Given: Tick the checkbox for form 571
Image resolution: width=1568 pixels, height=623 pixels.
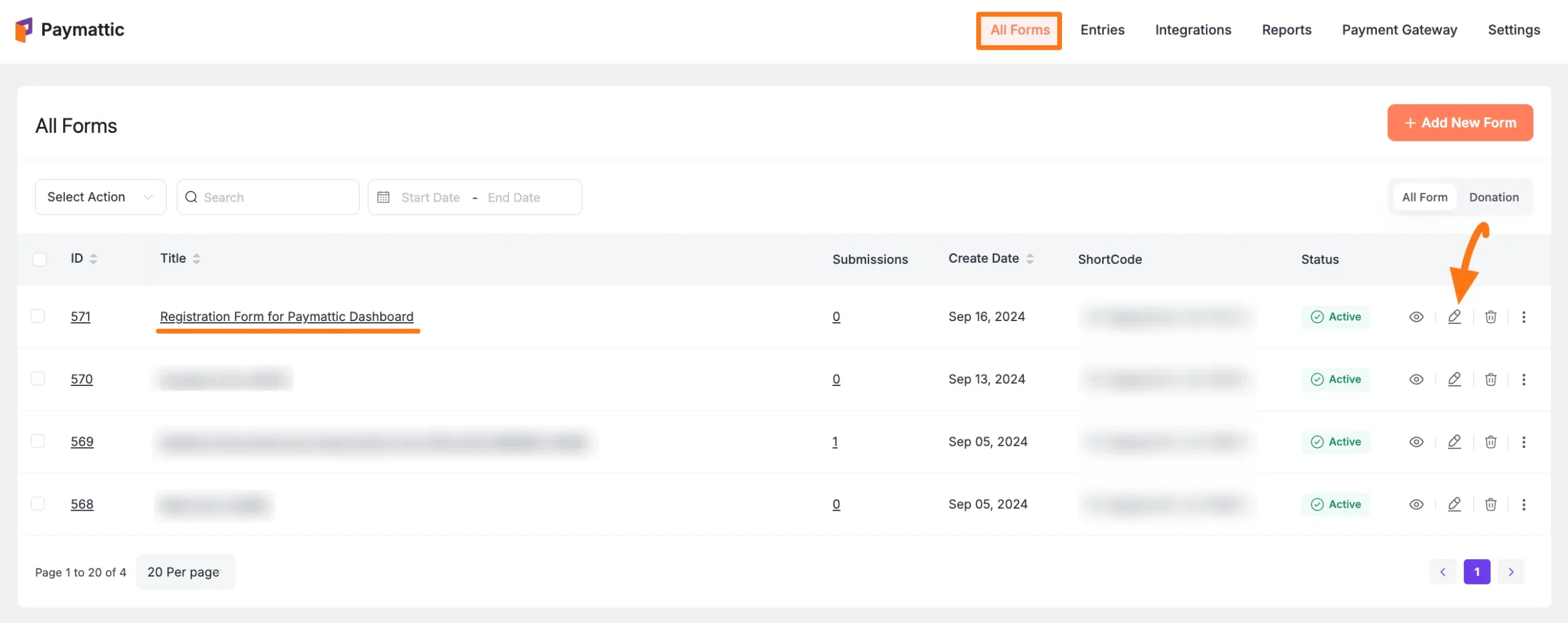Looking at the screenshot, I should 38,316.
